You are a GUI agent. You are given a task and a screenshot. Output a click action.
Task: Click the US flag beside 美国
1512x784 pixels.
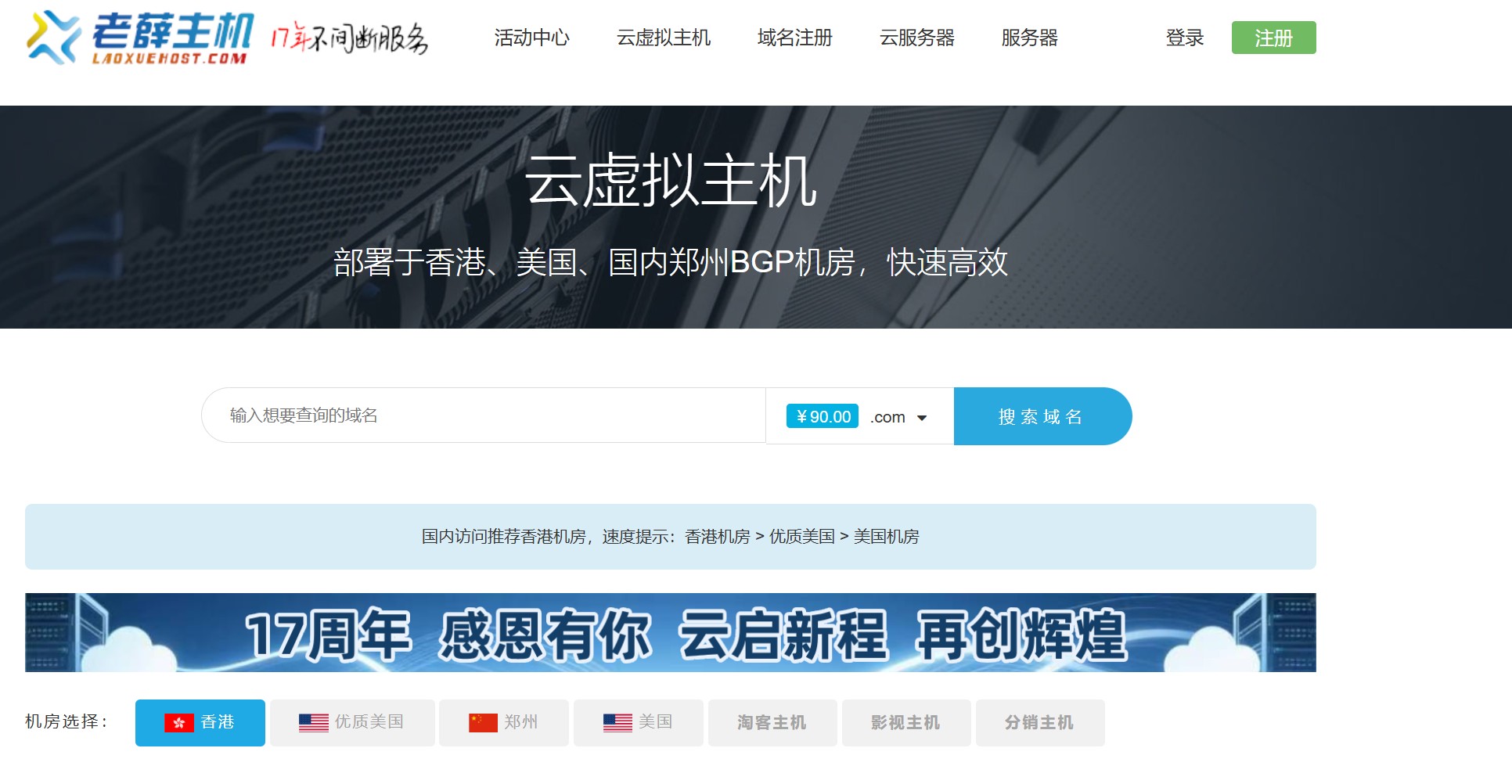click(x=617, y=723)
